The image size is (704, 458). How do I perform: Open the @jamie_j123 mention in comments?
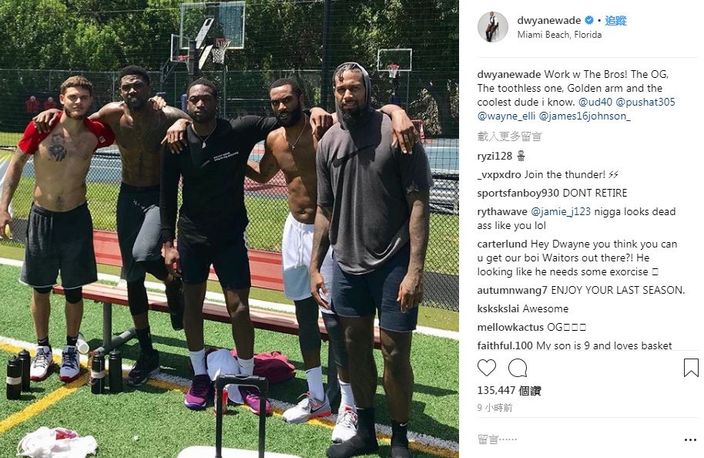pyautogui.click(x=560, y=211)
